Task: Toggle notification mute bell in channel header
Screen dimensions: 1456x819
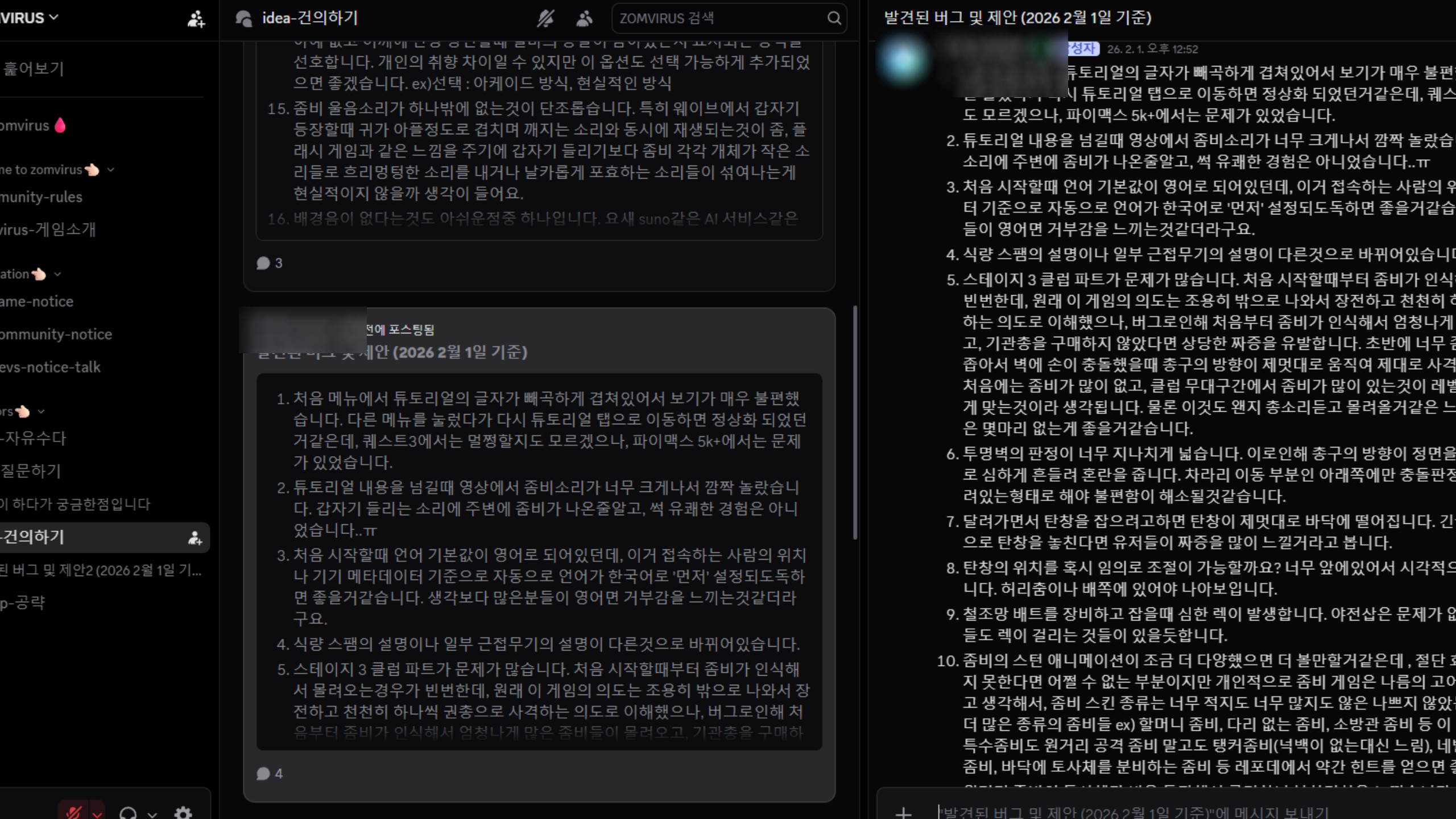Action: point(545,18)
